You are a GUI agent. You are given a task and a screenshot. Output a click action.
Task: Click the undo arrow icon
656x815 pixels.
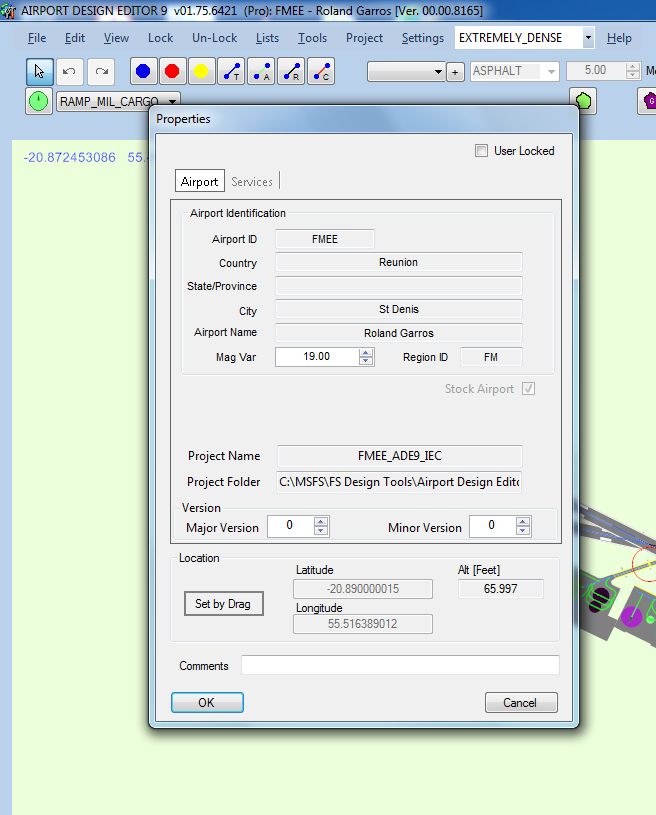pyautogui.click(x=69, y=71)
